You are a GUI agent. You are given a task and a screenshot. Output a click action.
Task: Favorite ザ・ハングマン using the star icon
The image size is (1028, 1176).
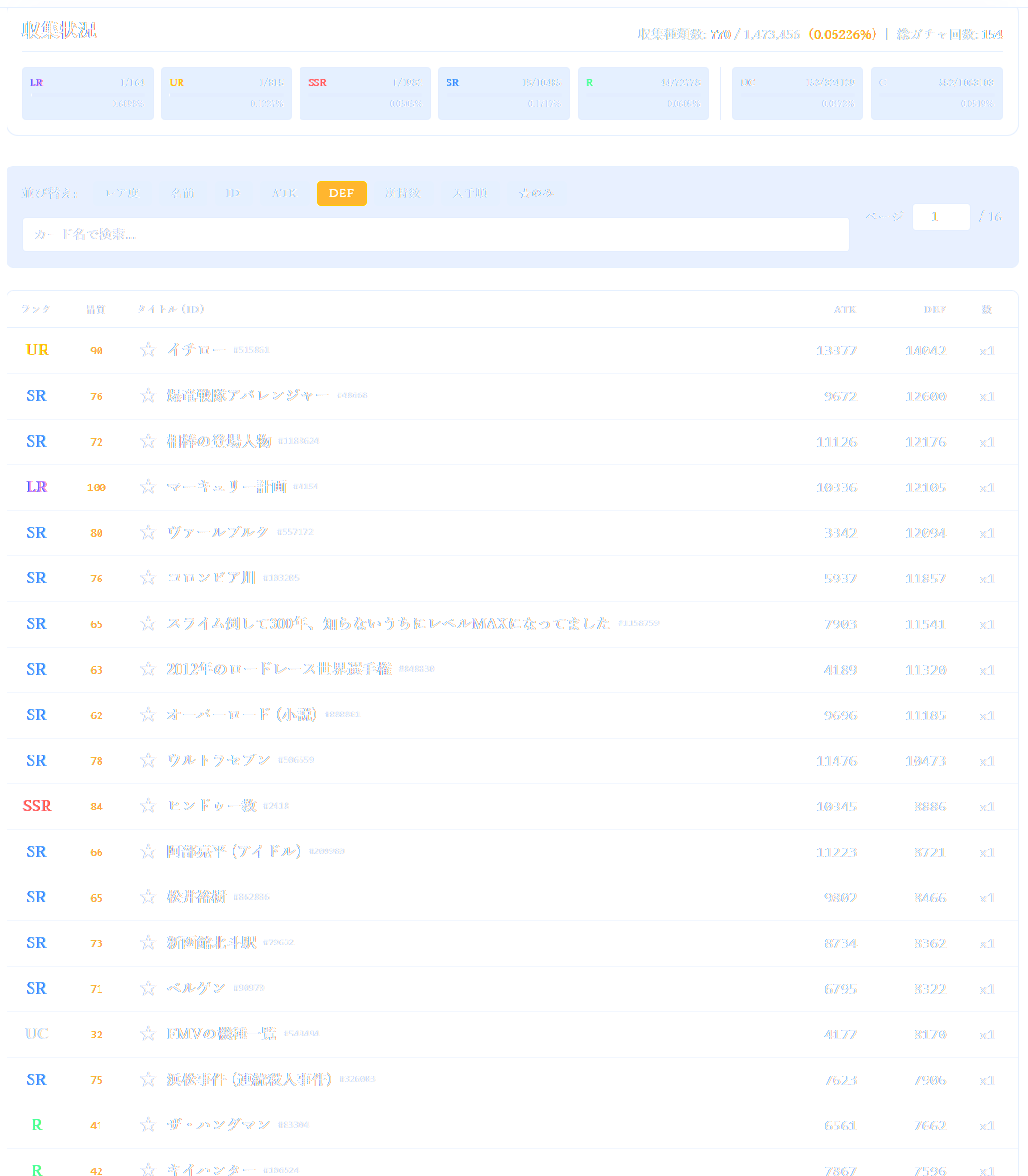147,1125
